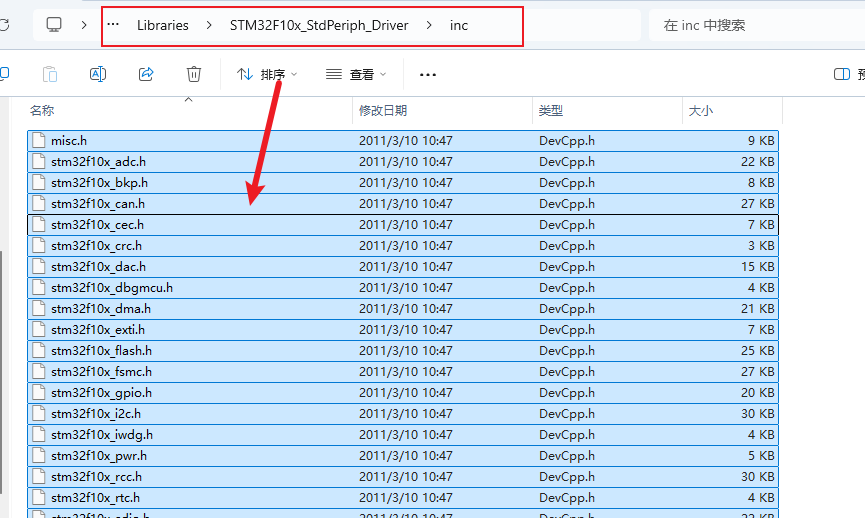Click the DevCpp.h type of stm32f10x_exti.h
Viewport: 865px width, 518px height.
567,329
